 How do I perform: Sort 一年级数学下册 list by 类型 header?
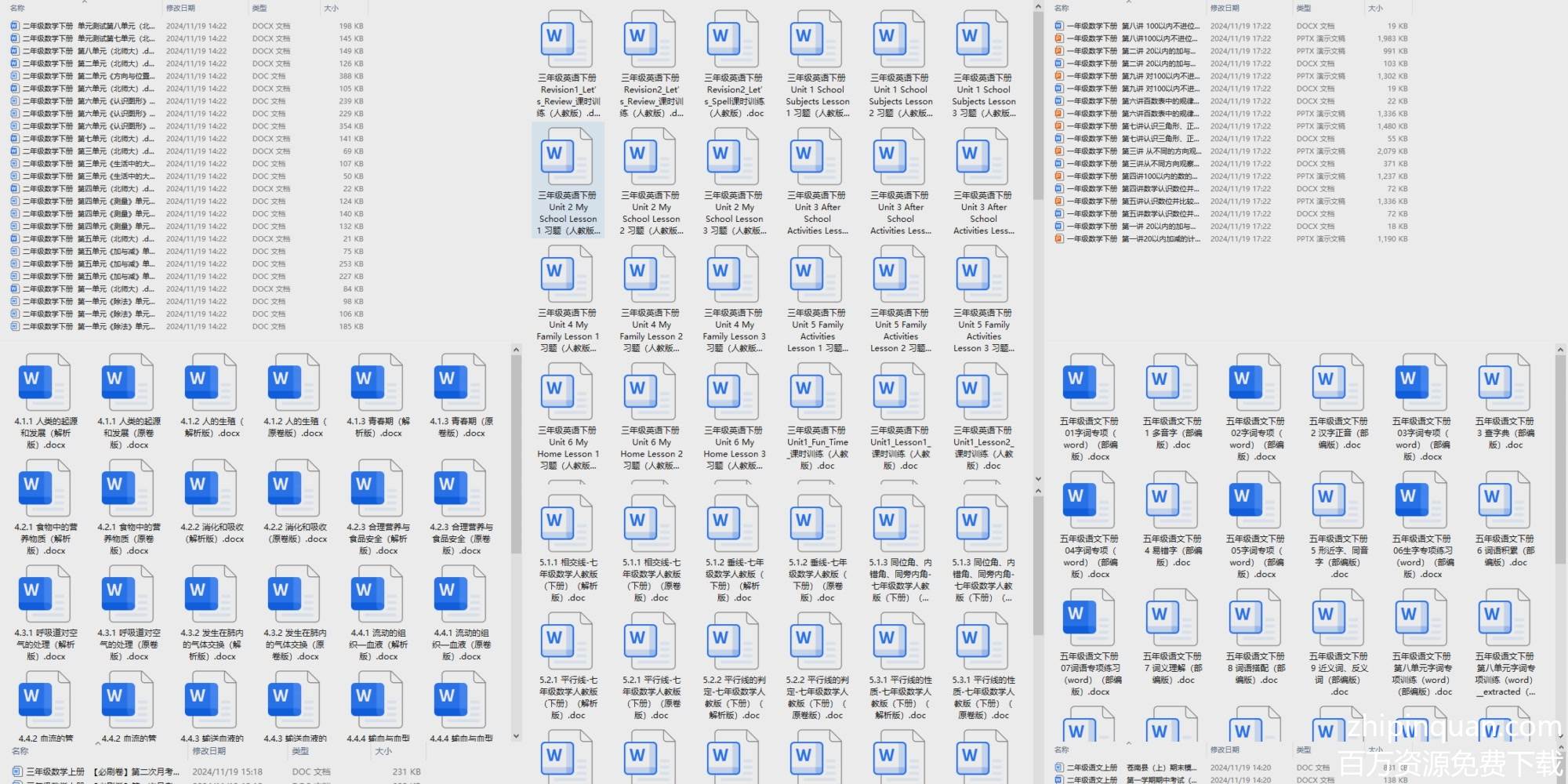[1304, 8]
